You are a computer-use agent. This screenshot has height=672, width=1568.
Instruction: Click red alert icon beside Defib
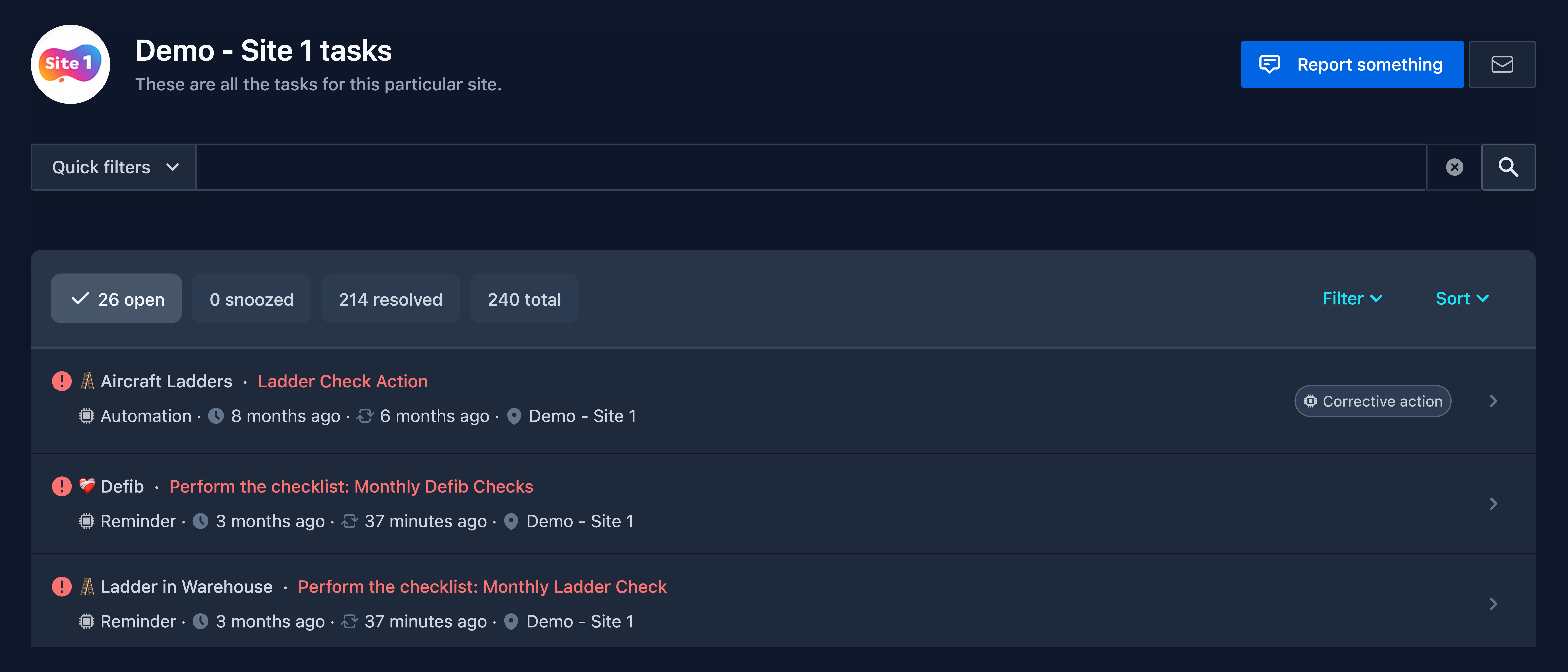coord(61,486)
